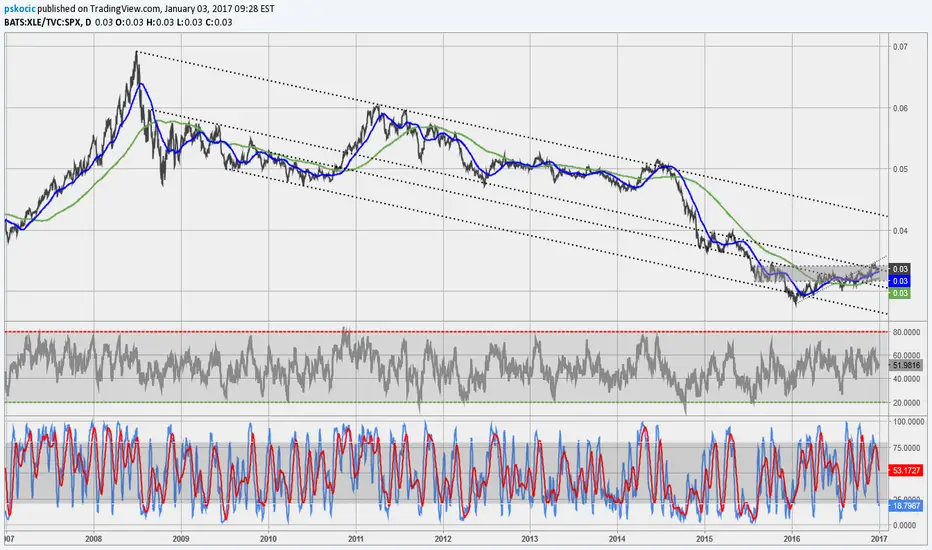
Task: Click the black 0.03 last price label
Action: 899,269
